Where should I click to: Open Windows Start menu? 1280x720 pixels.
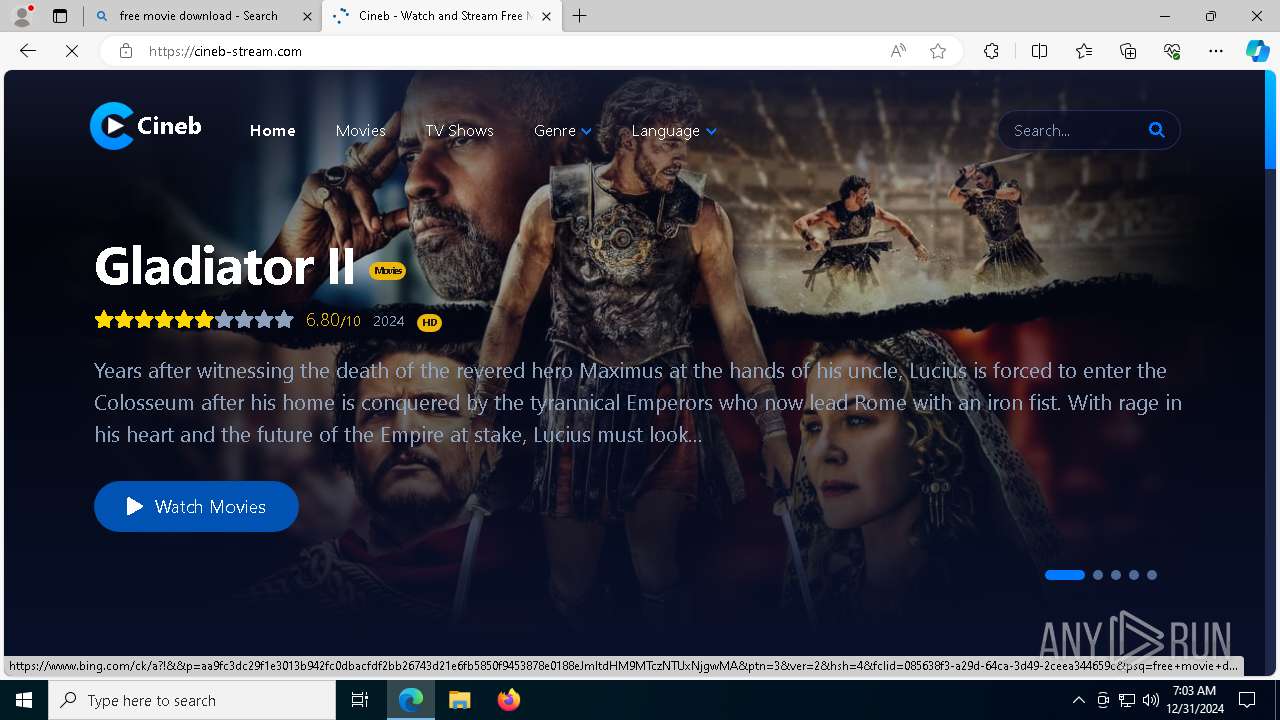point(24,700)
